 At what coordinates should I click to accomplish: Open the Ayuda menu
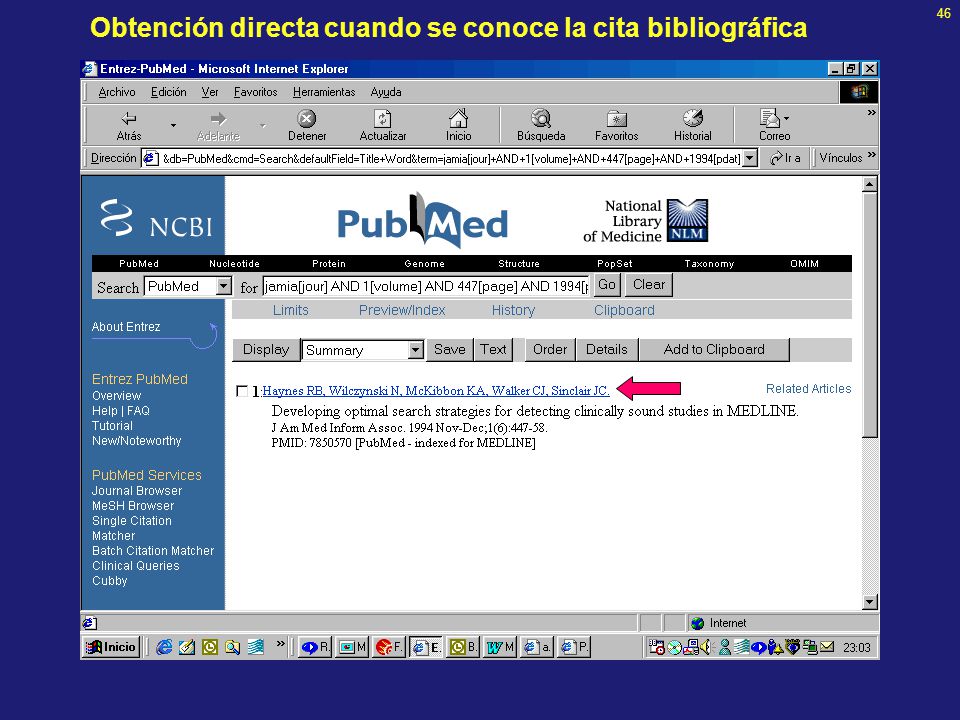pos(386,92)
